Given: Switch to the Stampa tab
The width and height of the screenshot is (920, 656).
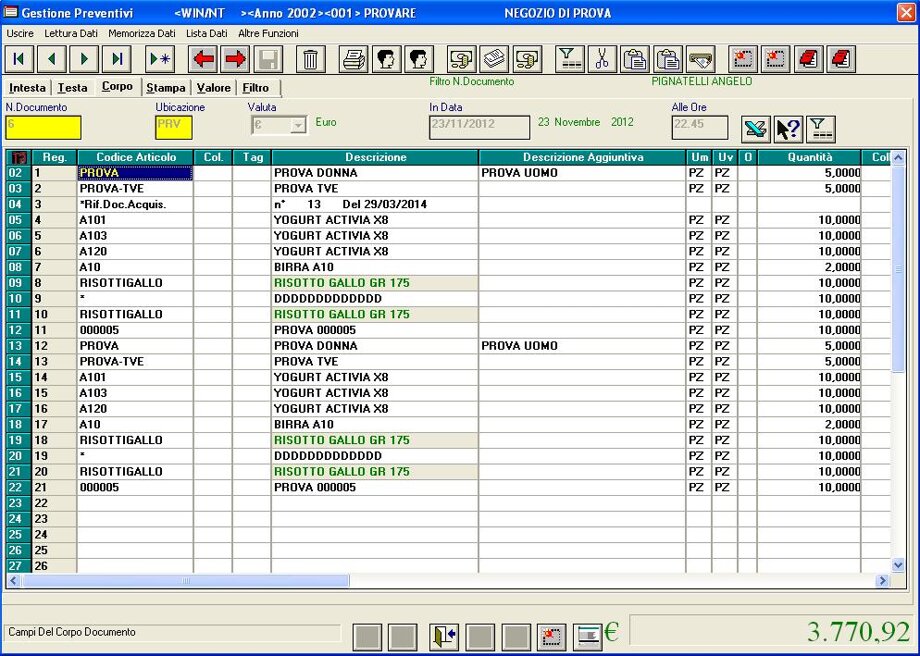Looking at the screenshot, I should [166, 88].
